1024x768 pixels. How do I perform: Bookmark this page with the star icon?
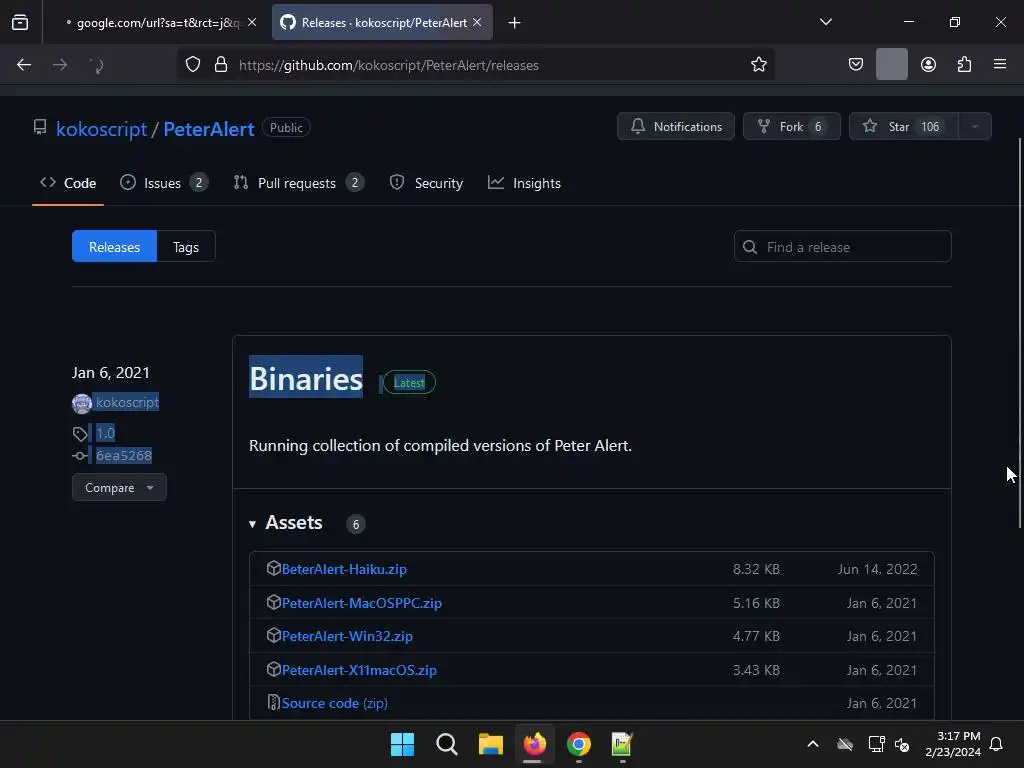click(x=758, y=64)
